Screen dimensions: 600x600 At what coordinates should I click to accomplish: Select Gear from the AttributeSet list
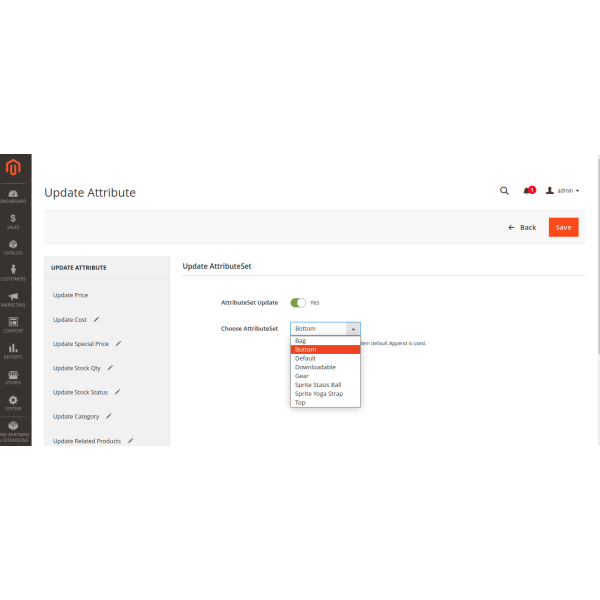tap(302, 376)
